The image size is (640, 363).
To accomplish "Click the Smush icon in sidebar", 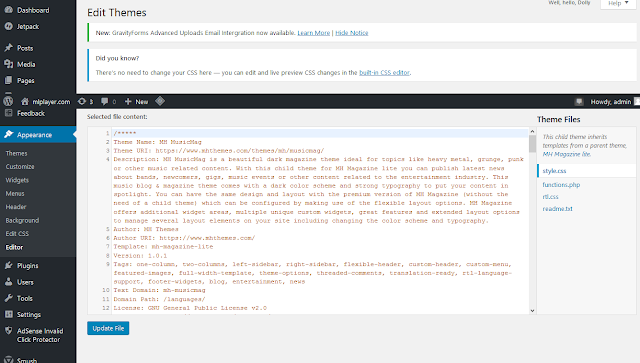I will pos(9,360).
